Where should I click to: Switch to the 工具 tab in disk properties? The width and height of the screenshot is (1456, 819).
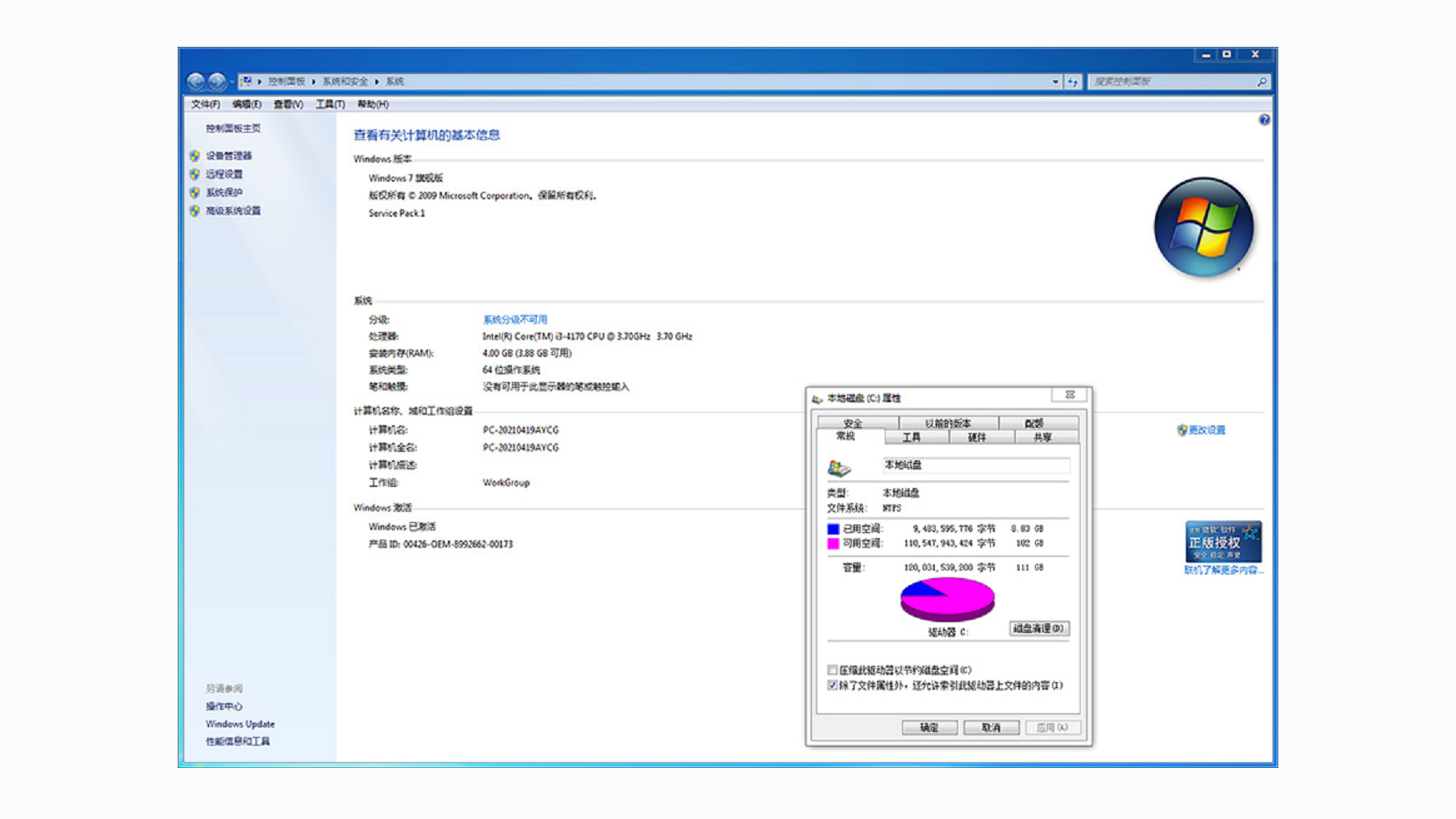914,437
